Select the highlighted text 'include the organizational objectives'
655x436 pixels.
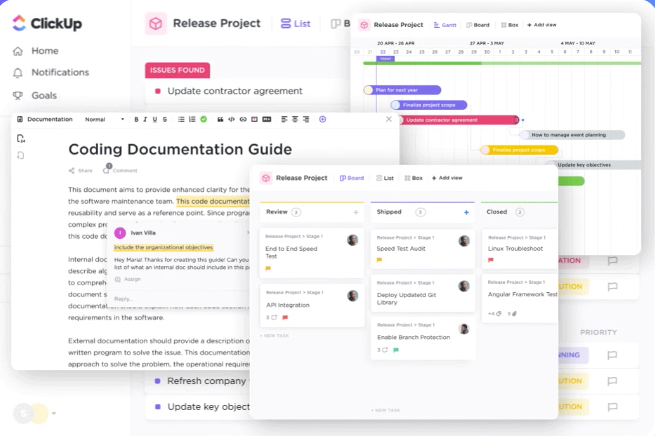point(163,248)
